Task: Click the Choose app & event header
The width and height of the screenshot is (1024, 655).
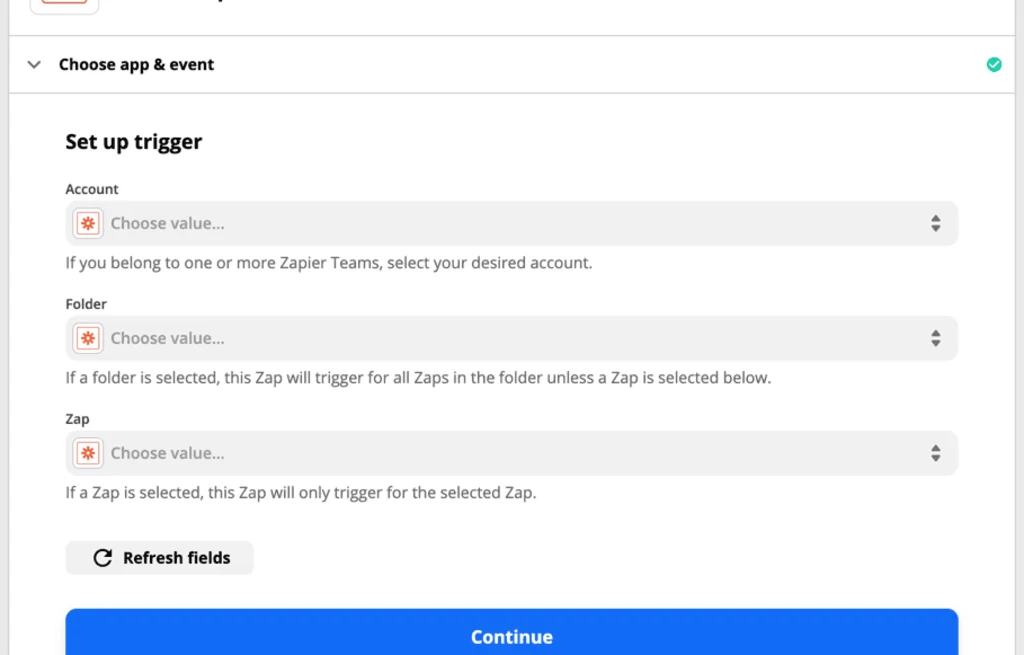Action: point(136,64)
